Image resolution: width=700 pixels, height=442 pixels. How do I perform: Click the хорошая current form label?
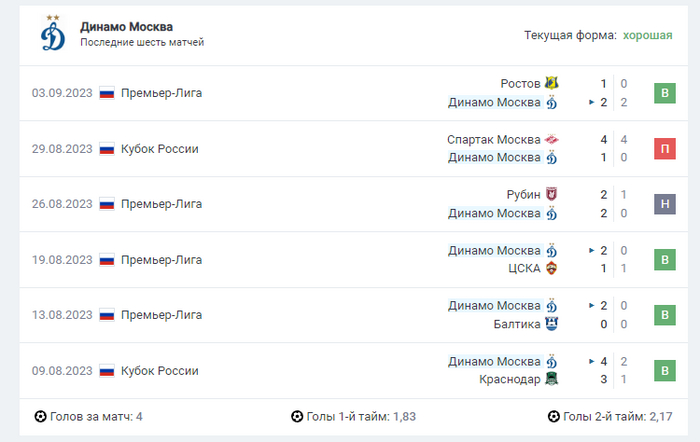click(x=647, y=35)
